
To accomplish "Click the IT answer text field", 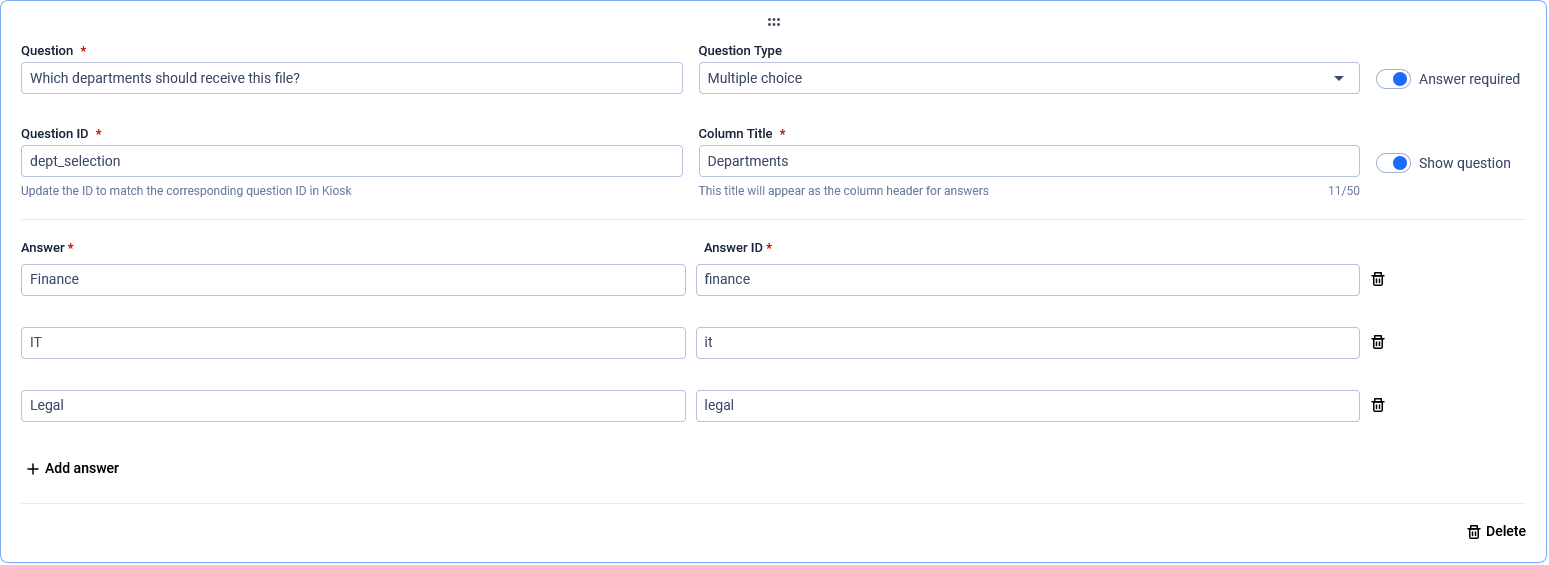I will pyautogui.click(x=353, y=342).
